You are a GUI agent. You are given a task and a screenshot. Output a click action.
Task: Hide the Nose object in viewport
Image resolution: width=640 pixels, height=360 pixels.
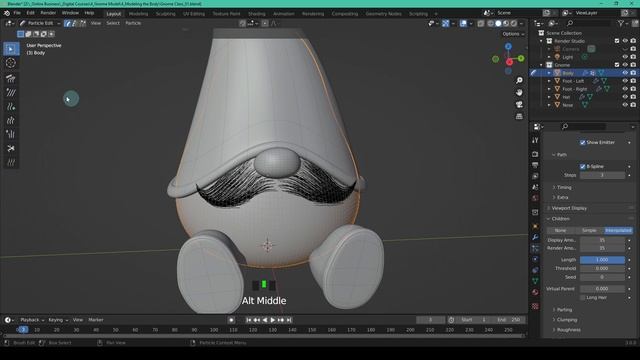click(x=625, y=105)
